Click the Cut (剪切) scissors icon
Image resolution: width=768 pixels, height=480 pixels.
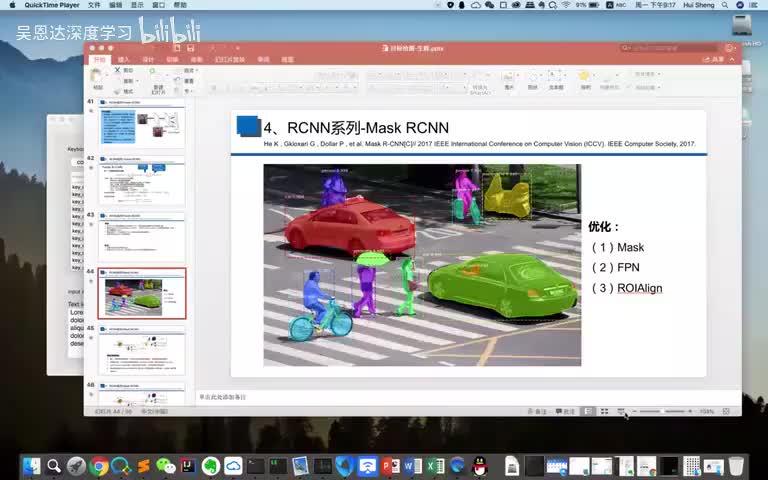point(118,70)
